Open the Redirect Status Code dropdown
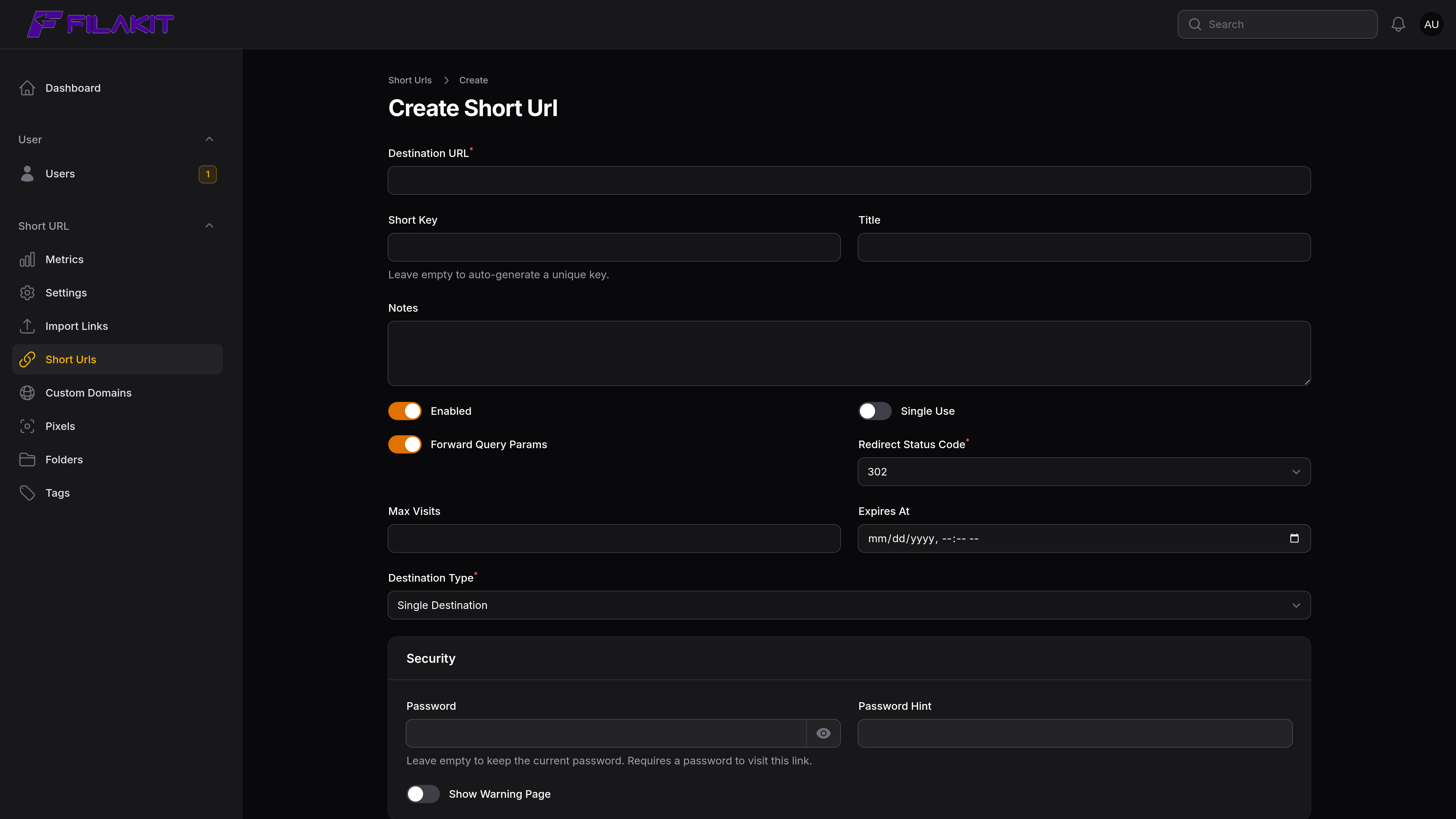 tap(1084, 471)
